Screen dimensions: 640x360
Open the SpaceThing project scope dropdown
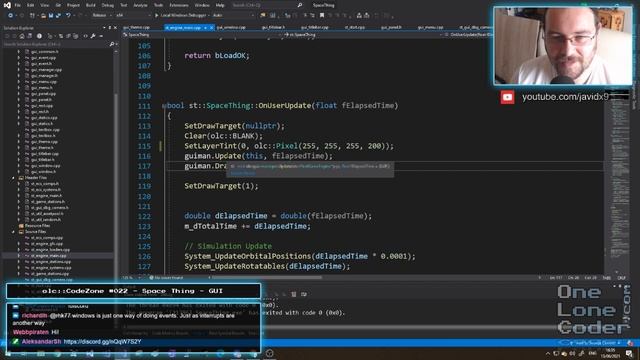tap(279, 35)
